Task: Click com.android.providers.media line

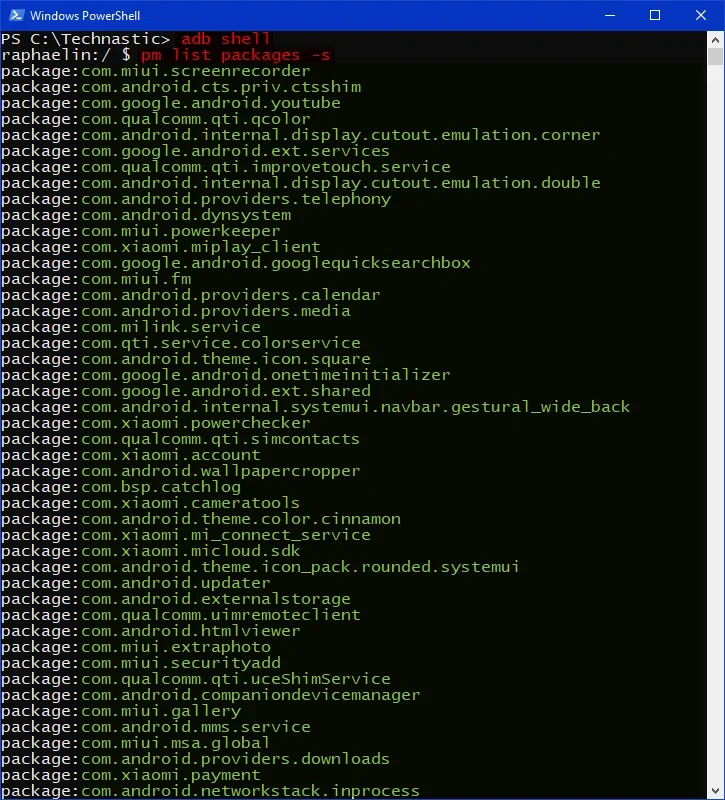Action: point(176,311)
